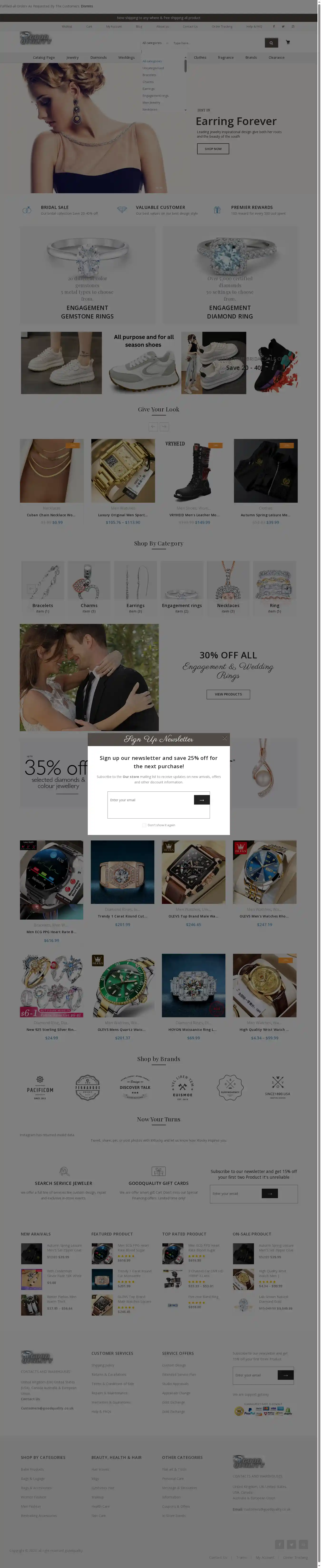Open the shopping cart icon

288,43
